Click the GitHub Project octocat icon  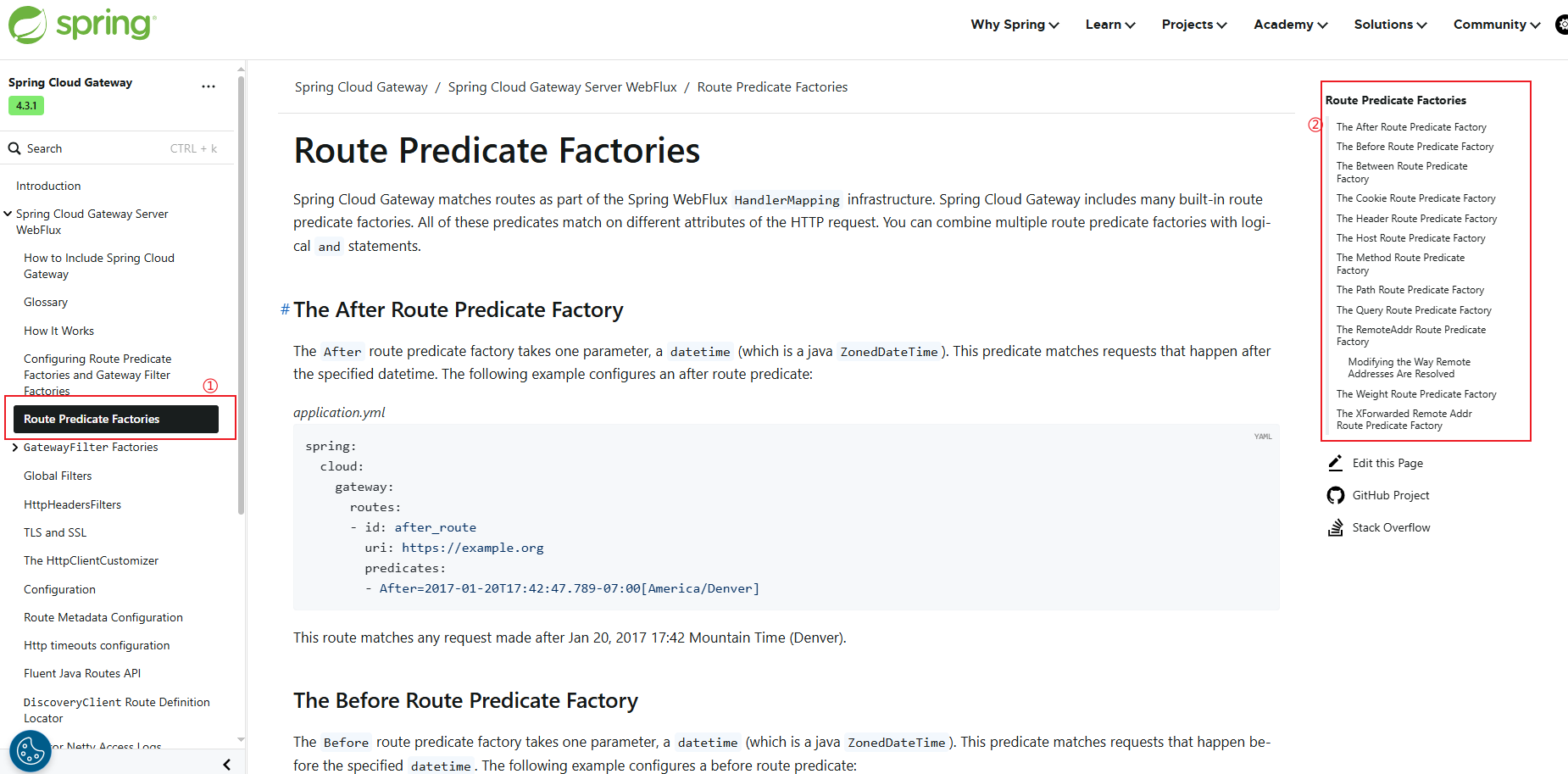pyautogui.click(x=1336, y=495)
